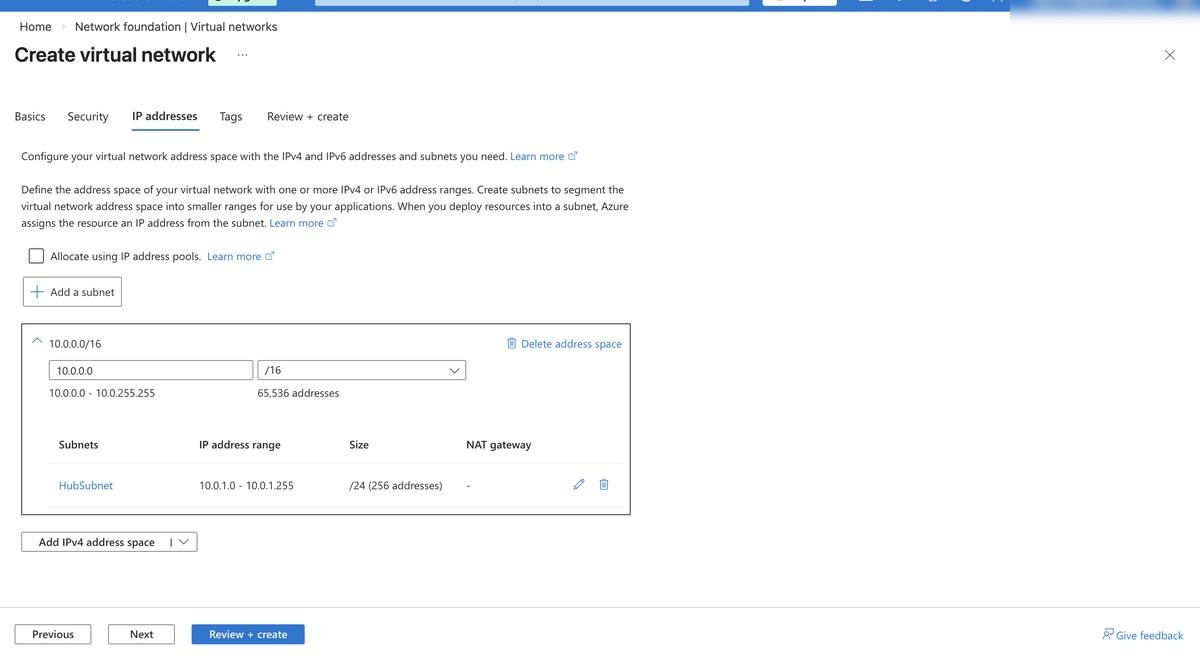
Task: Click the feedback person icon
Action: tap(1108, 634)
